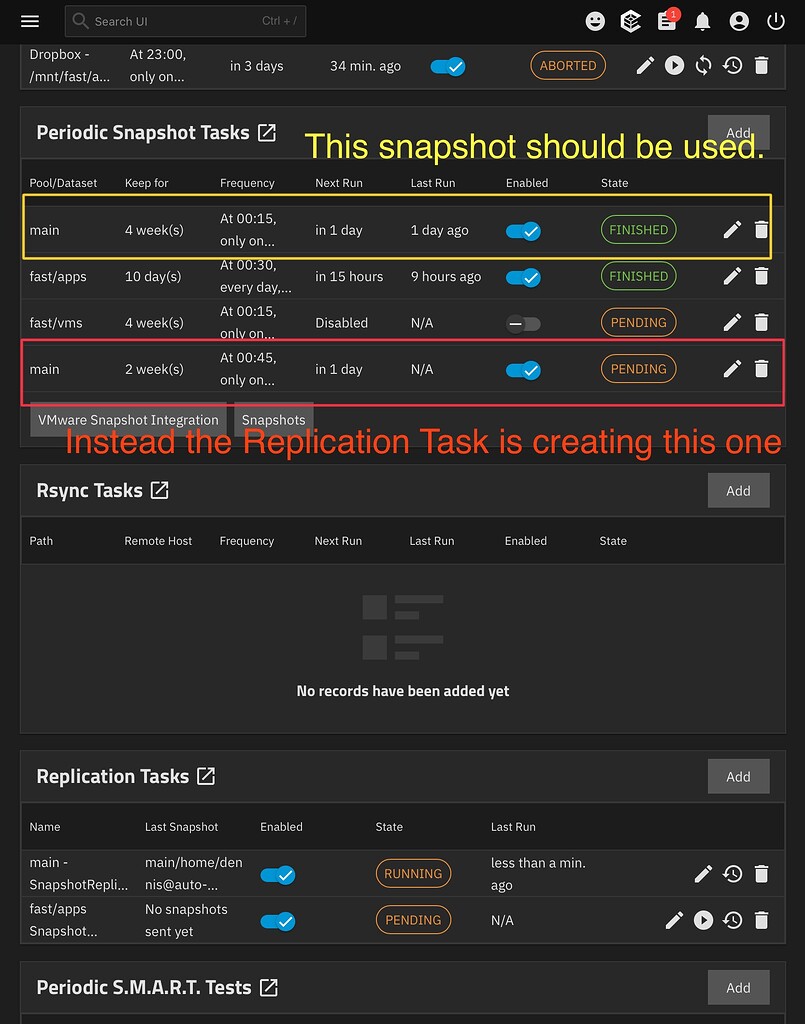Viewport: 805px width, 1024px height.
Task: Click the feedback smiley icon
Action: (595, 20)
